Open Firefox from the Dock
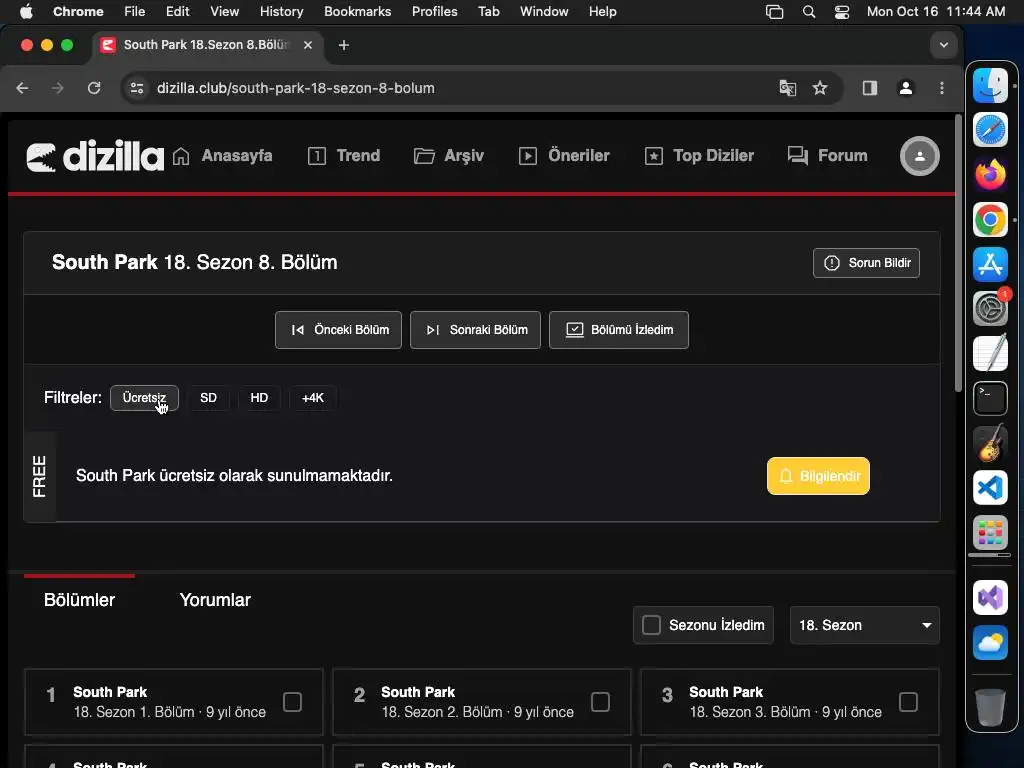 tap(990, 174)
